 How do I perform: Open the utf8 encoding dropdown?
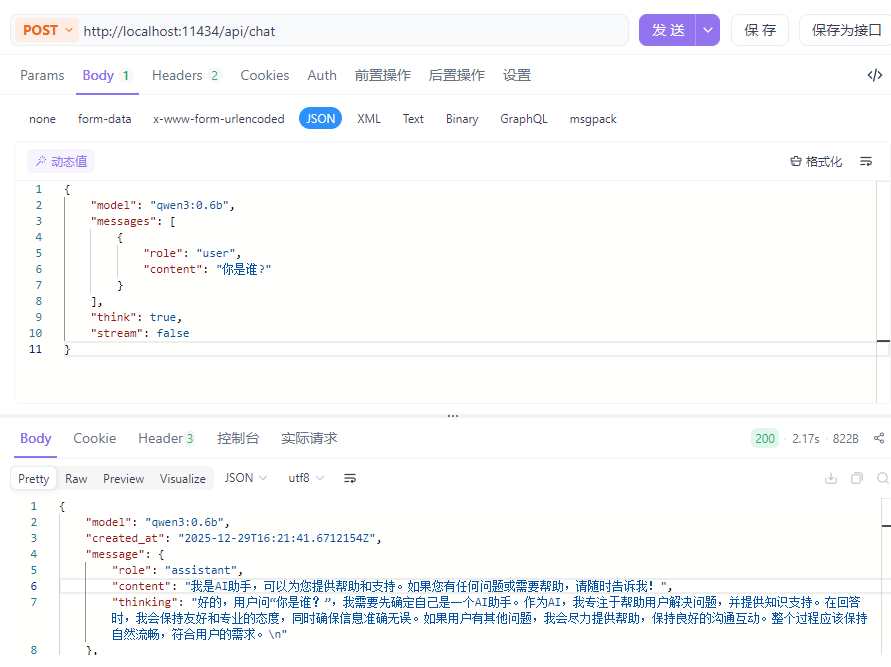(306, 479)
